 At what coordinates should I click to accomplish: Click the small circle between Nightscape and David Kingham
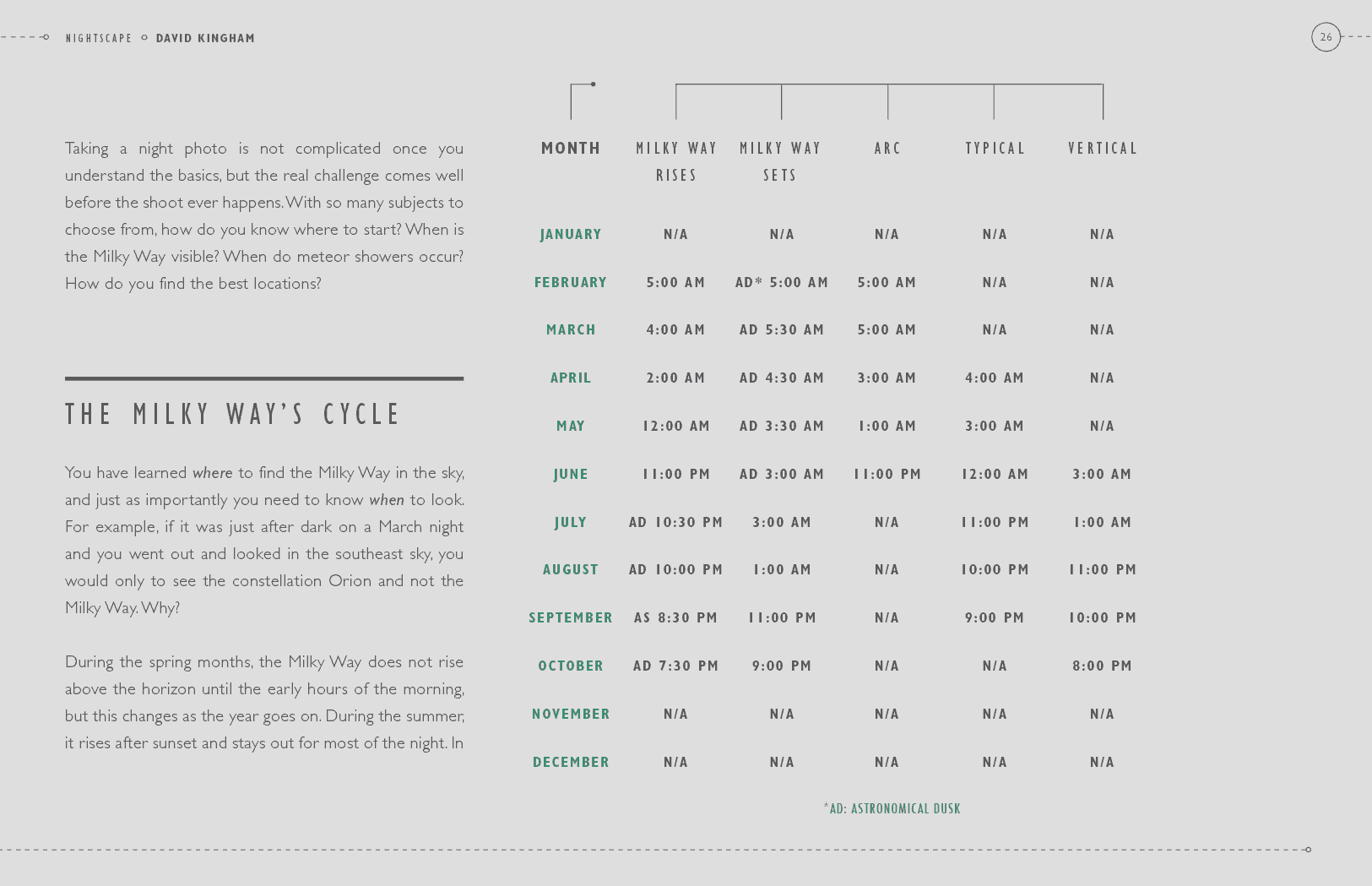click(144, 37)
